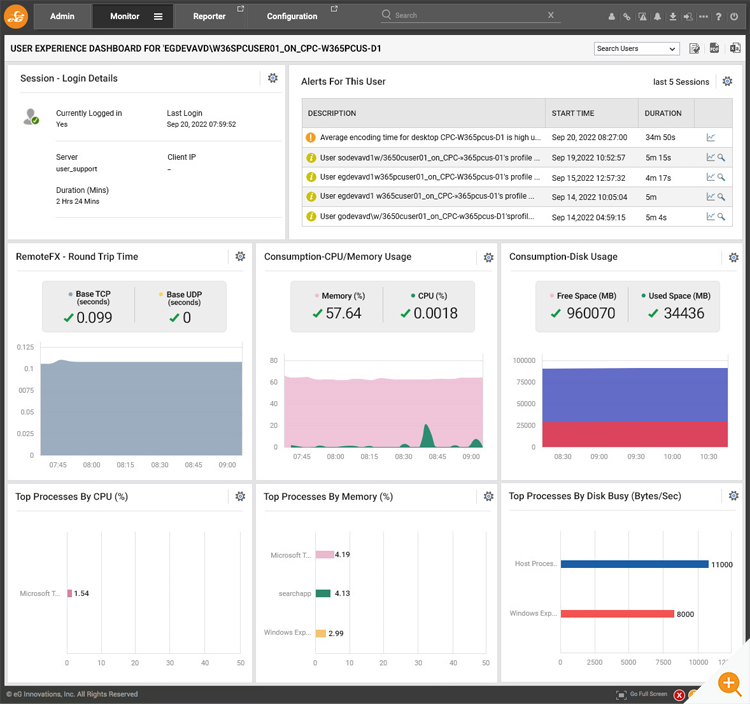Sort alerts by DURATION column

click(x=663, y=113)
